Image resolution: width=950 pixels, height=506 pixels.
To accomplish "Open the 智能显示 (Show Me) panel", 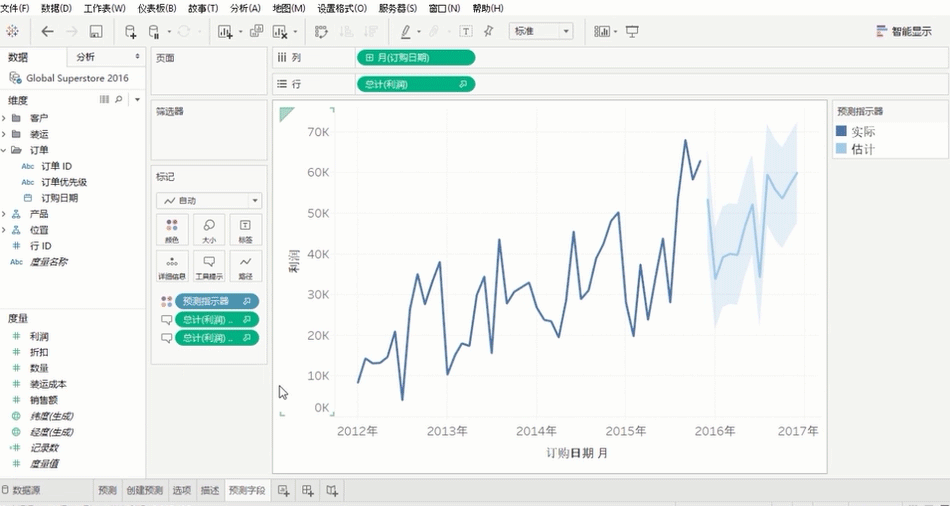I will [x=903, y=31].
